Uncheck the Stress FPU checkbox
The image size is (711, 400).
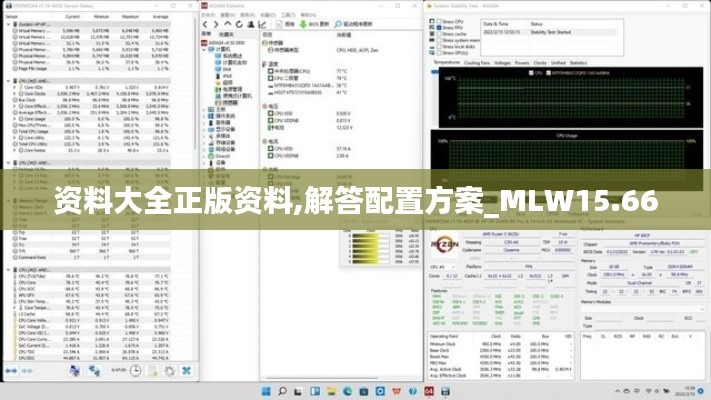pyautogui.click(x=439, y=28)
